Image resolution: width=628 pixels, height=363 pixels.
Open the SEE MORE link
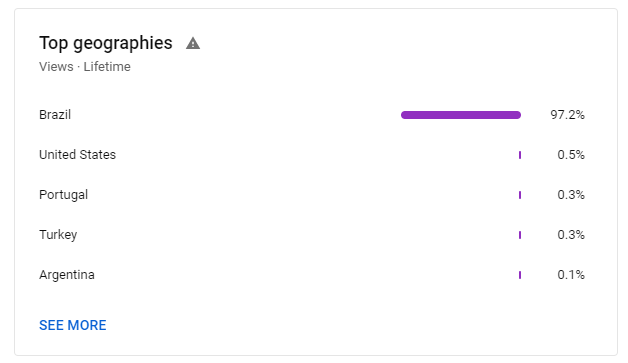72,325
